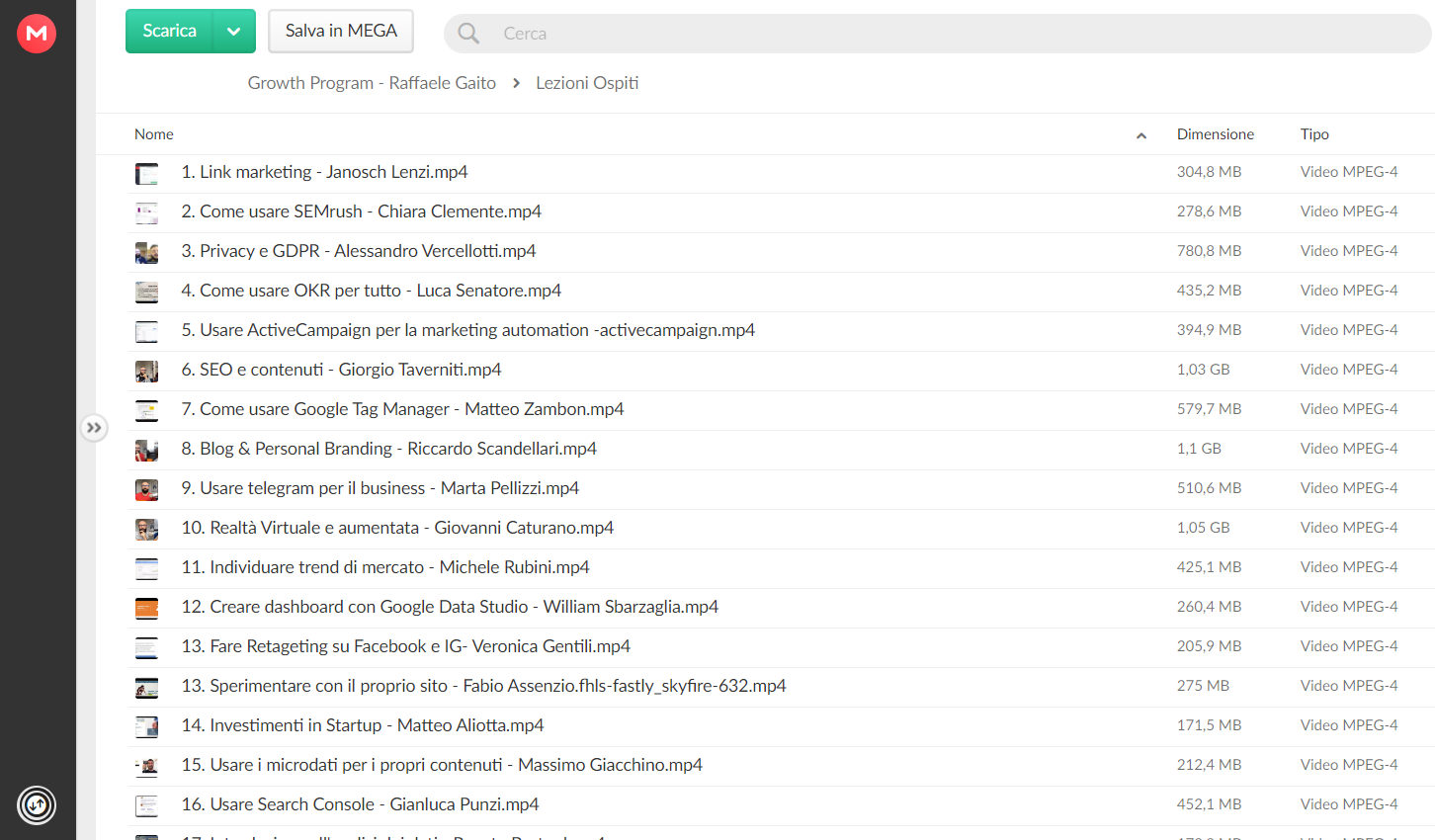Open the MEGA logo home icon
Image resolution: width=1435 pixels, height=840 pixels.
37,34
